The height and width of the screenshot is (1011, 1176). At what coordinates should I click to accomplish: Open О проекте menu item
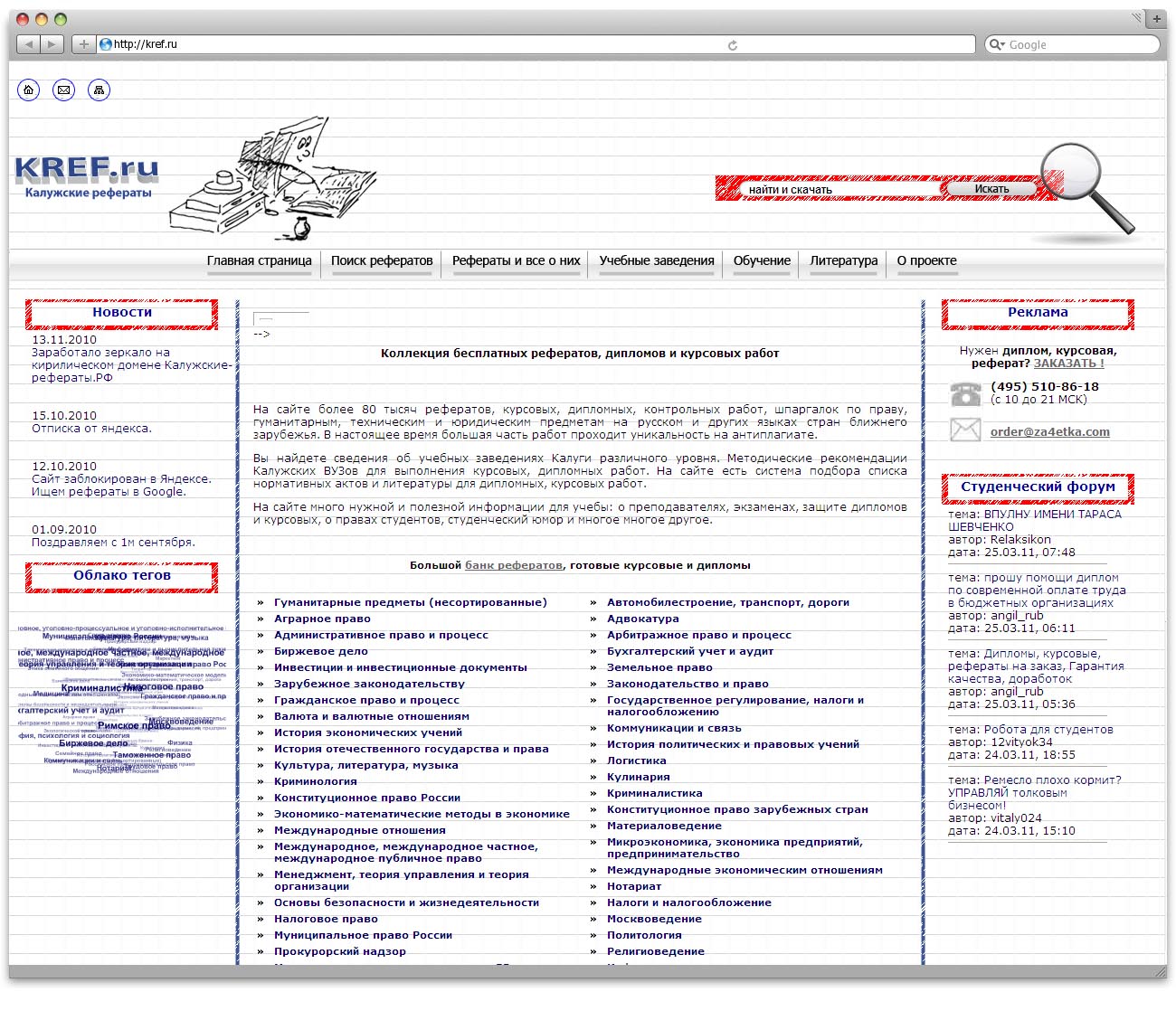pos(927,260)
